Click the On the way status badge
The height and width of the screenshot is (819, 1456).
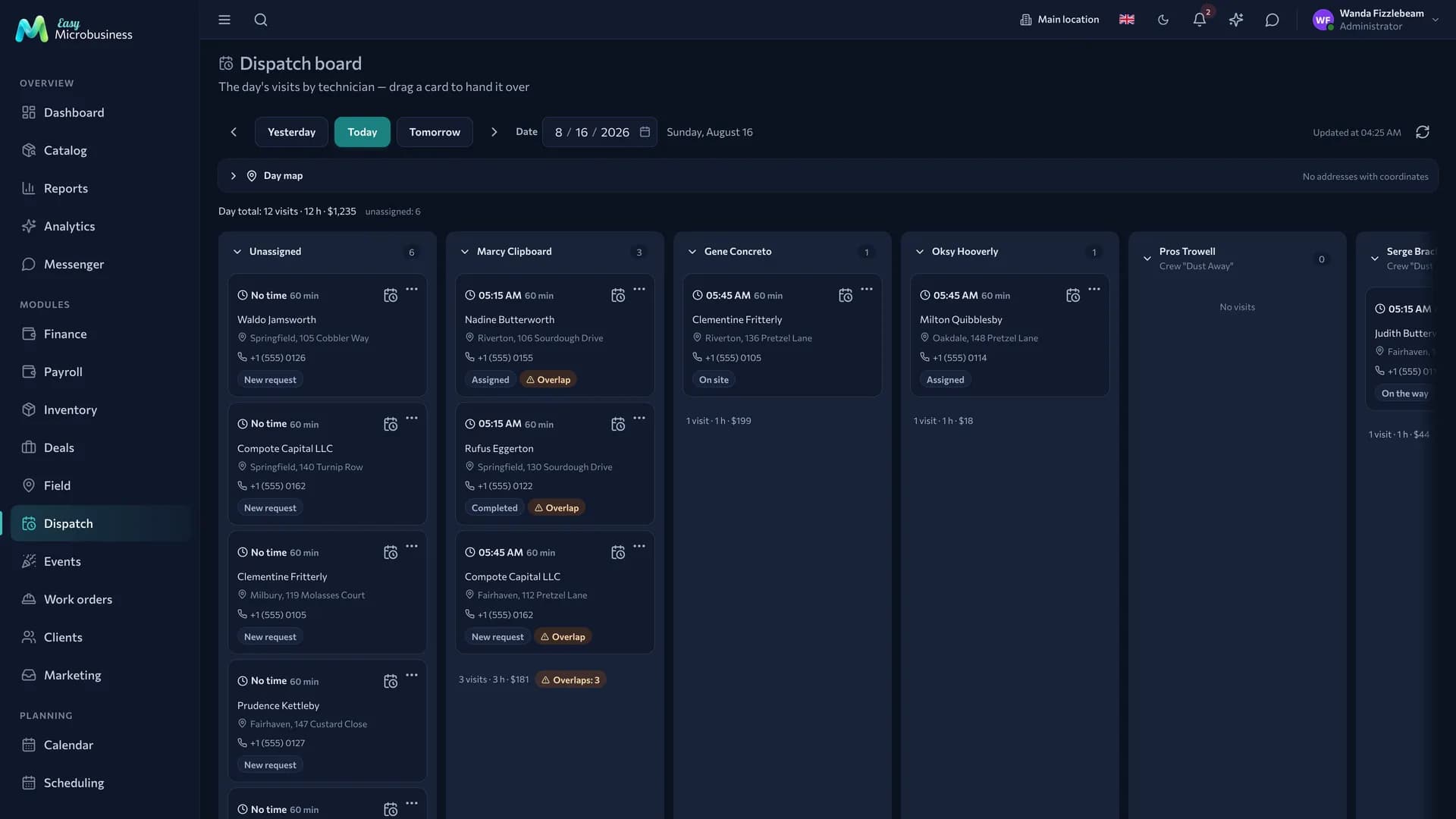click(1404, 394)
